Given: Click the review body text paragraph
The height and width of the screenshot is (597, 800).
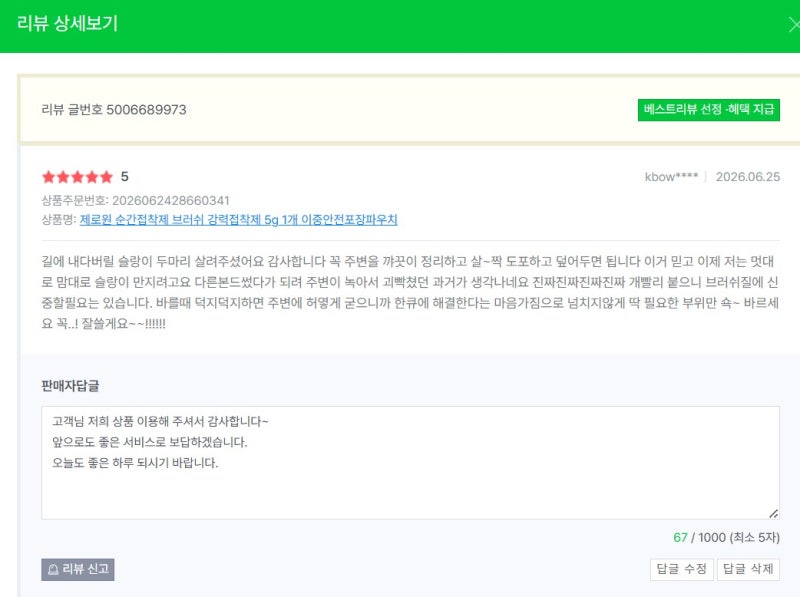Looking at the screenshot, I should 410,292.
